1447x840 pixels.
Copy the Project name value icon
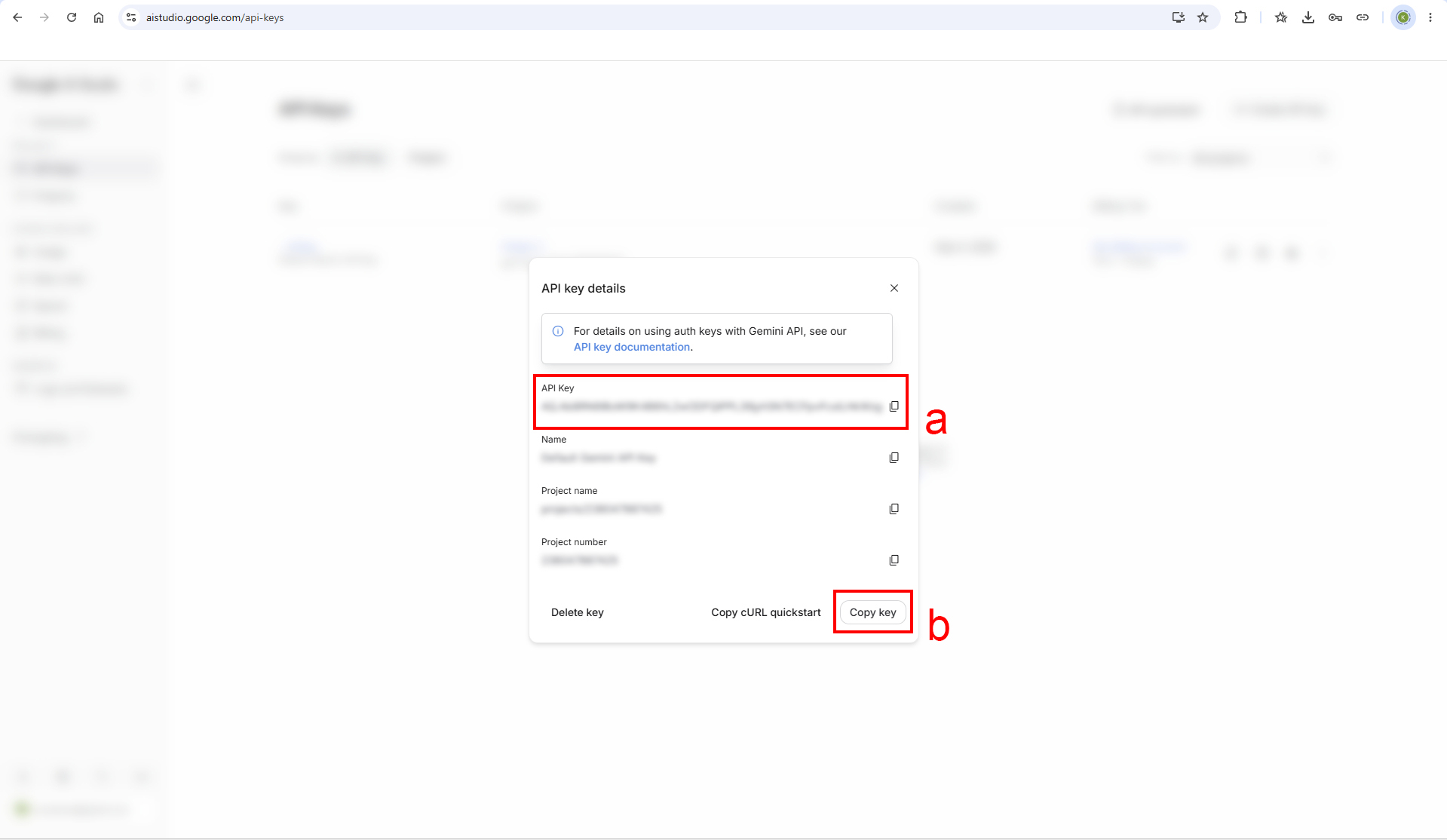[x=894, y=509]
